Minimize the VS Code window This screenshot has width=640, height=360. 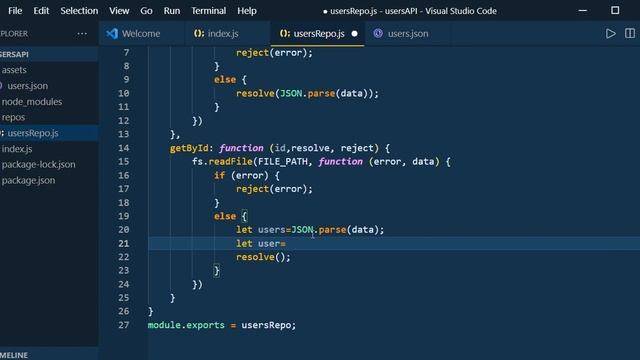(x=583, y=11)
